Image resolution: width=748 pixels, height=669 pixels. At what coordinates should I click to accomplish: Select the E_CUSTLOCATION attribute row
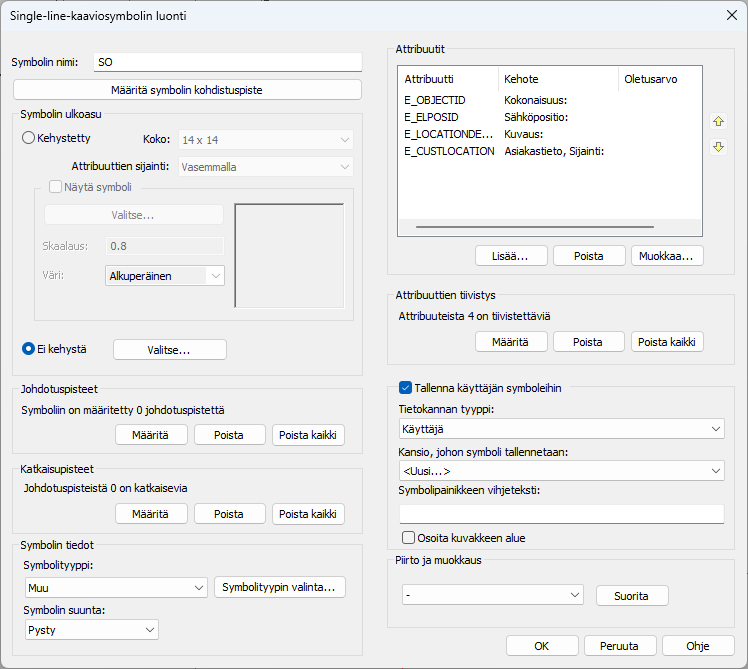point(449,151)
